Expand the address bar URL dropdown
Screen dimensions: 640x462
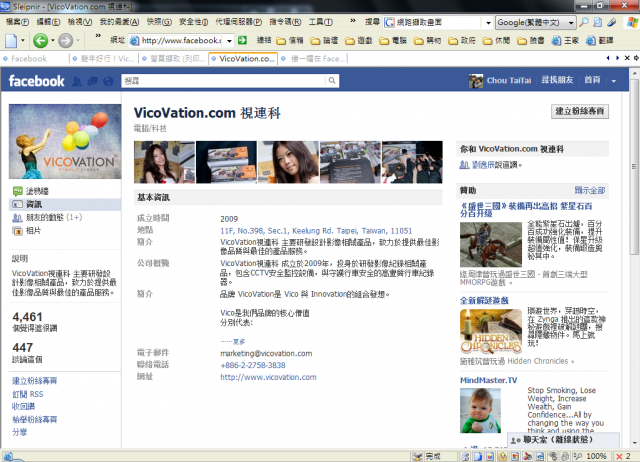click(x=229, y=40)
